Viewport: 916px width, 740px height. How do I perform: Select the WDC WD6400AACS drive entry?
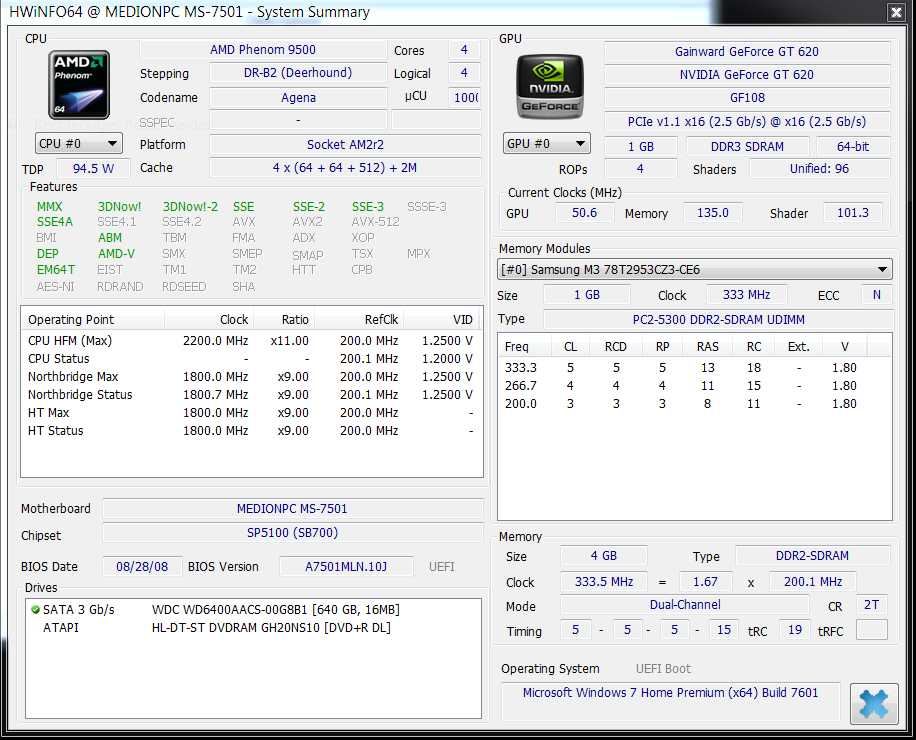point(252,610)
